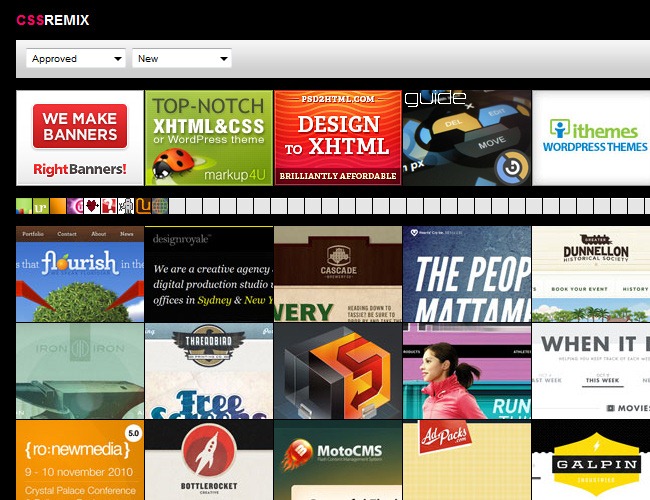Open the Bottlerocket Creative rocket thumbnail
Image resolution: width=650 pixels, height=500 pixels.
point(209,460)
